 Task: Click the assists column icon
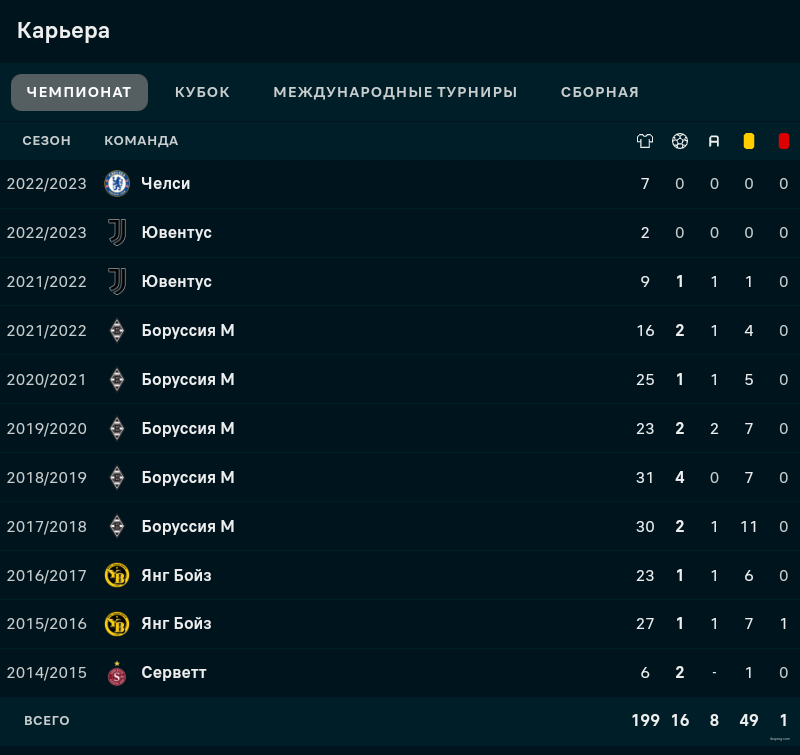coord(714,141)
